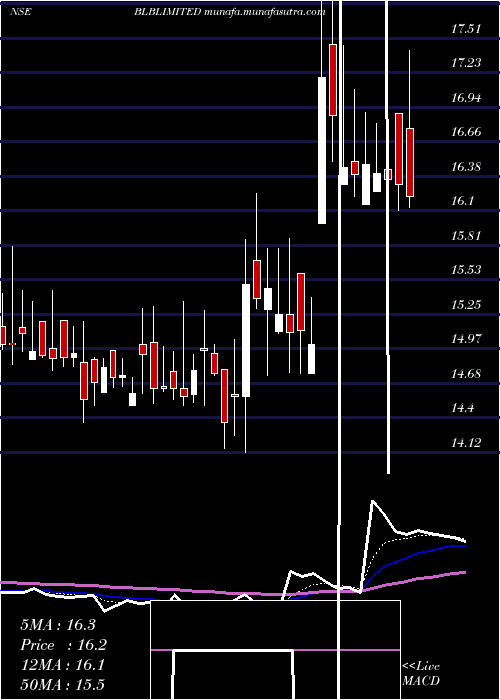Image resolution: width=500 pixels, height=700 pixels.
Task: Click the BLBLIMITED munafa.munafasutra.com title
Action: (229, 12)
